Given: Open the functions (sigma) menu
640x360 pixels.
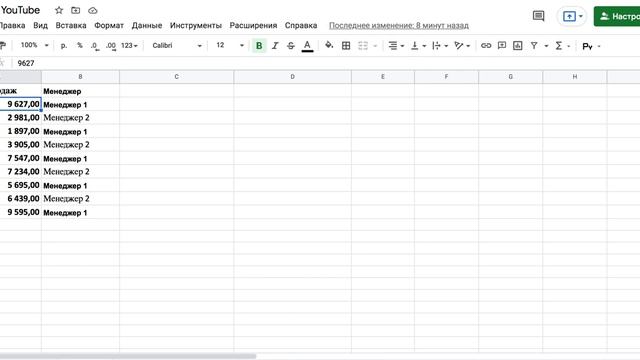Looking at the screenshot, I should pyautogui.click(x=562, y=46).
